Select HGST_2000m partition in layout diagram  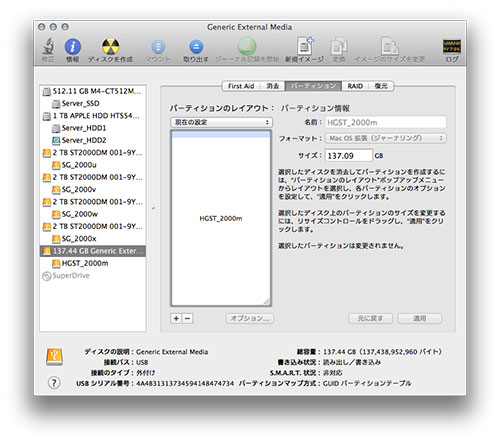coord(221,218)
